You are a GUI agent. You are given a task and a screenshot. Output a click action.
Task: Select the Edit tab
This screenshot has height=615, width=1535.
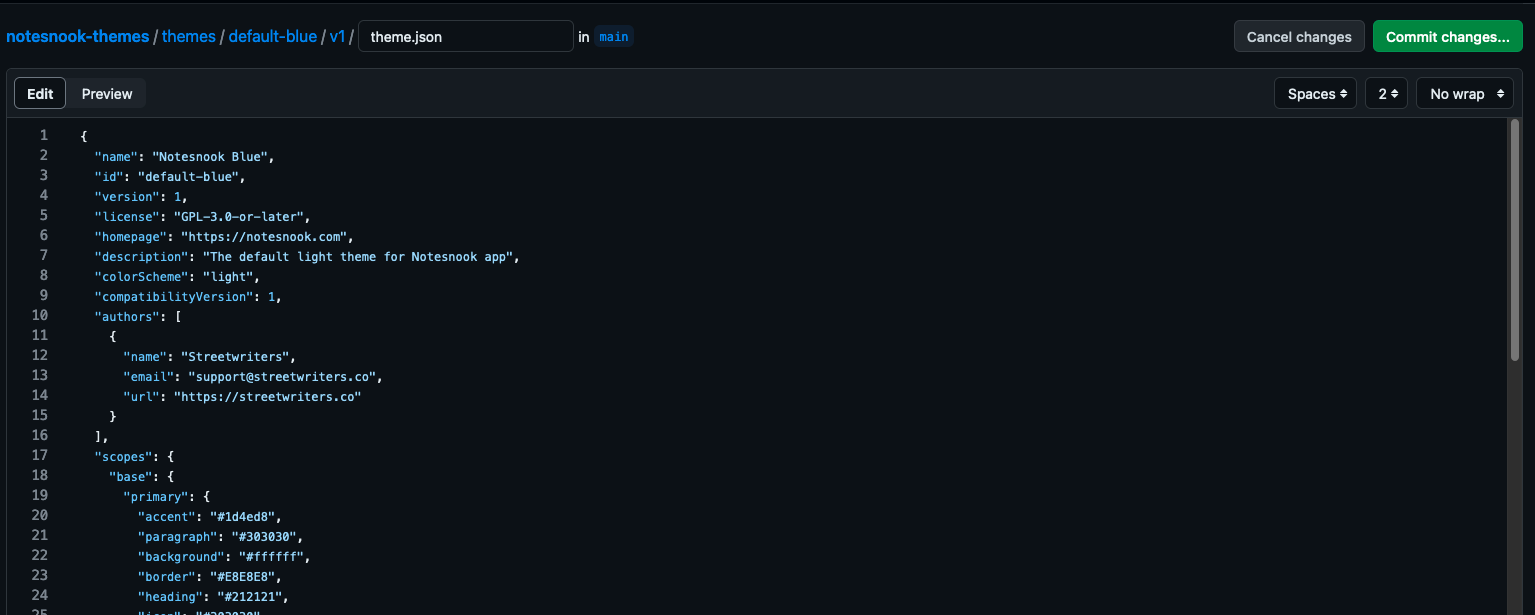39,93
